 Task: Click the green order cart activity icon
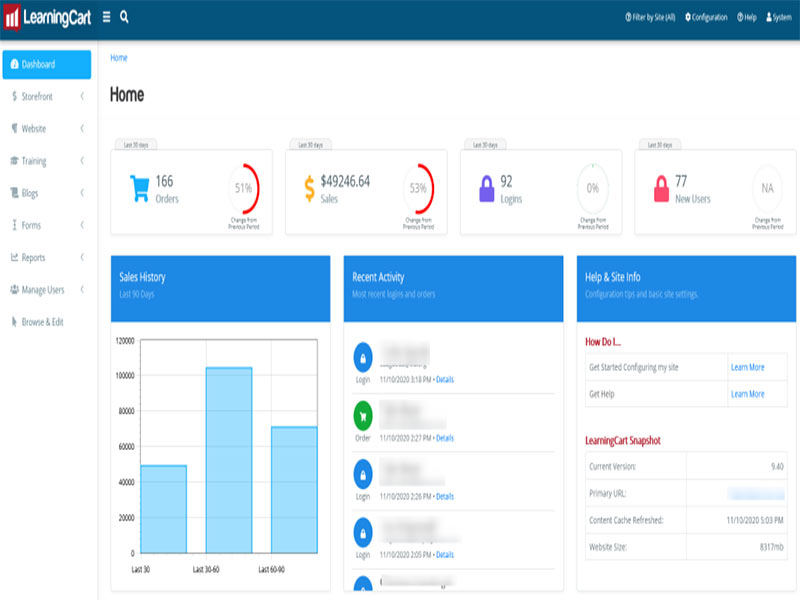coord(363,415)
